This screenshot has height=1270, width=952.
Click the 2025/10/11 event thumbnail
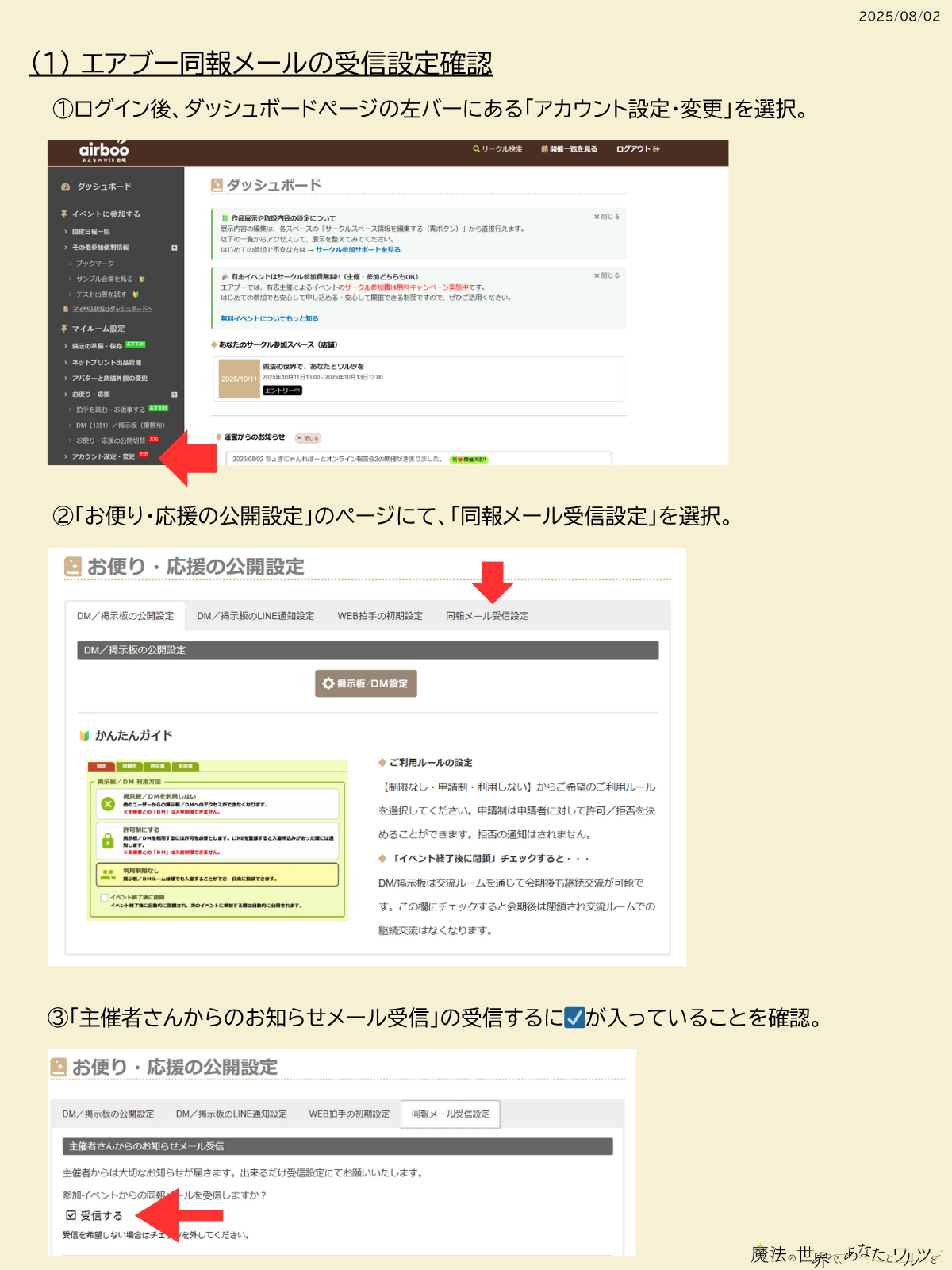point(239,379)
